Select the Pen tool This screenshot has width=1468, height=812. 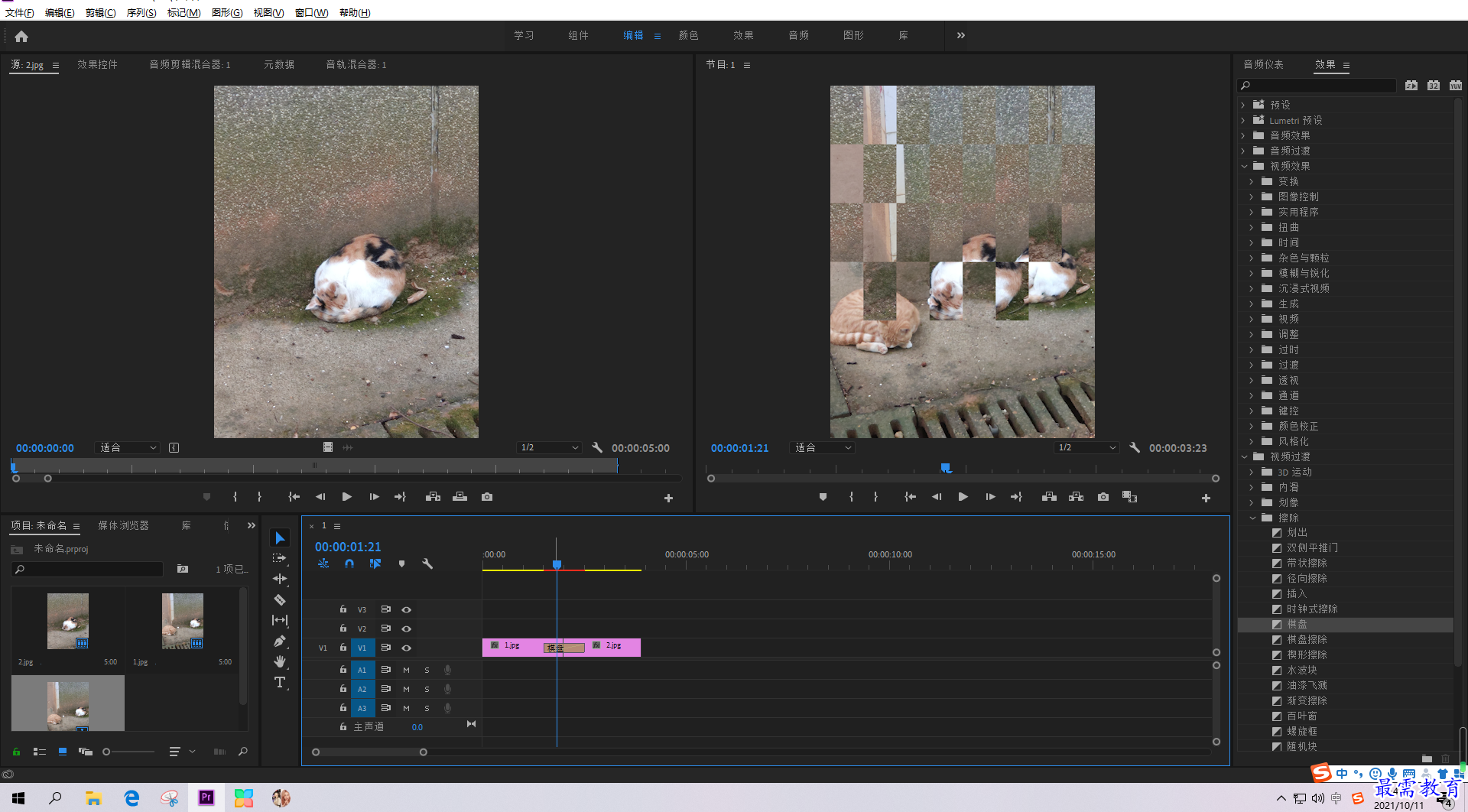280,641
